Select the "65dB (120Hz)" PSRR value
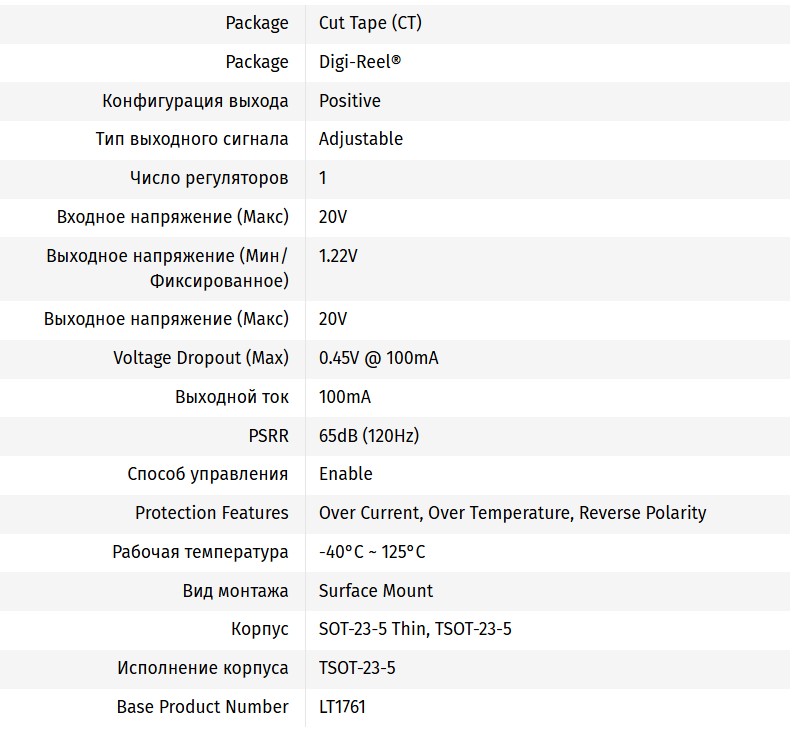 pos(369,436)
